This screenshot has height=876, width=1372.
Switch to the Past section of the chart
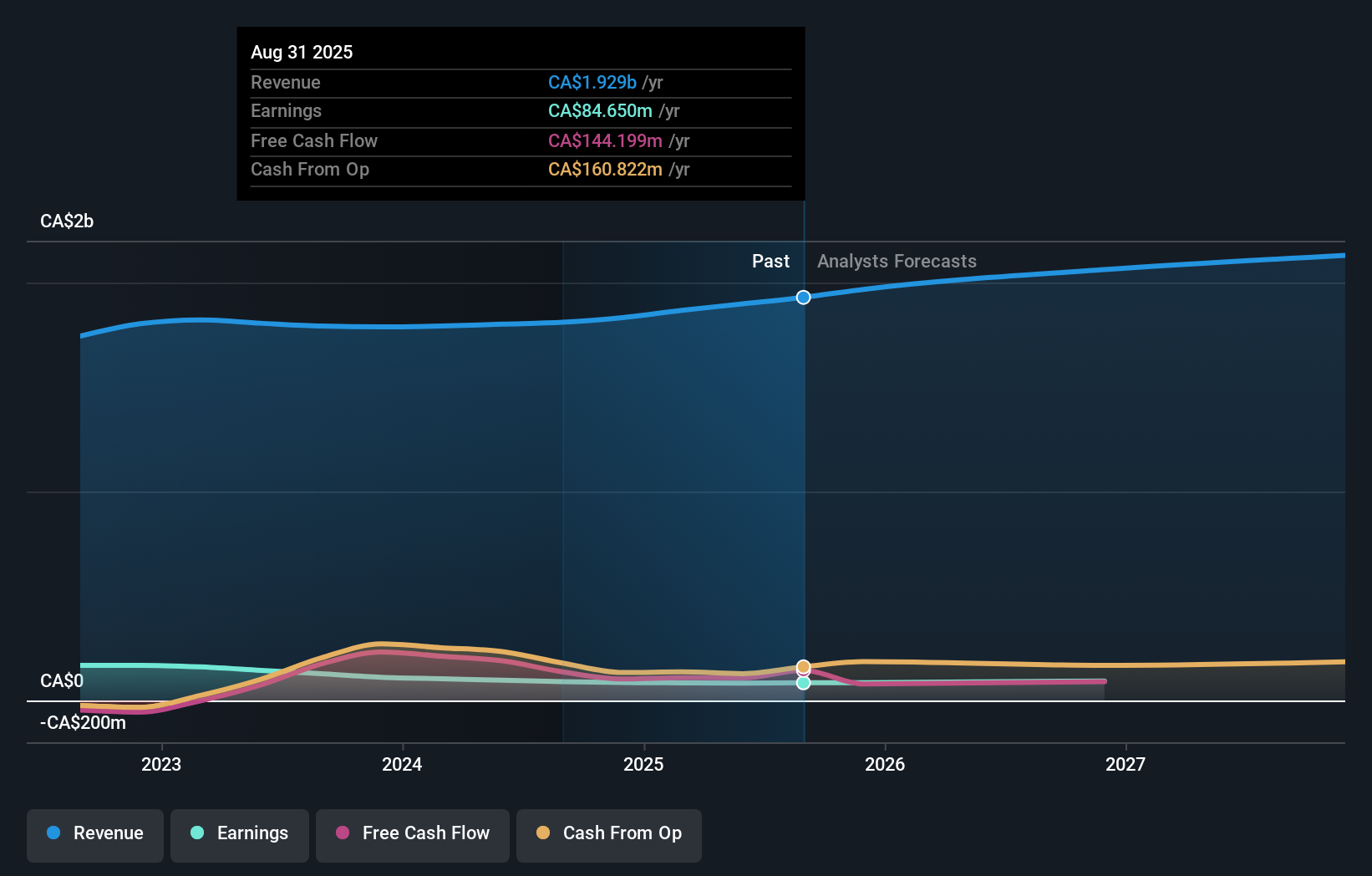(x=770, y=261)
